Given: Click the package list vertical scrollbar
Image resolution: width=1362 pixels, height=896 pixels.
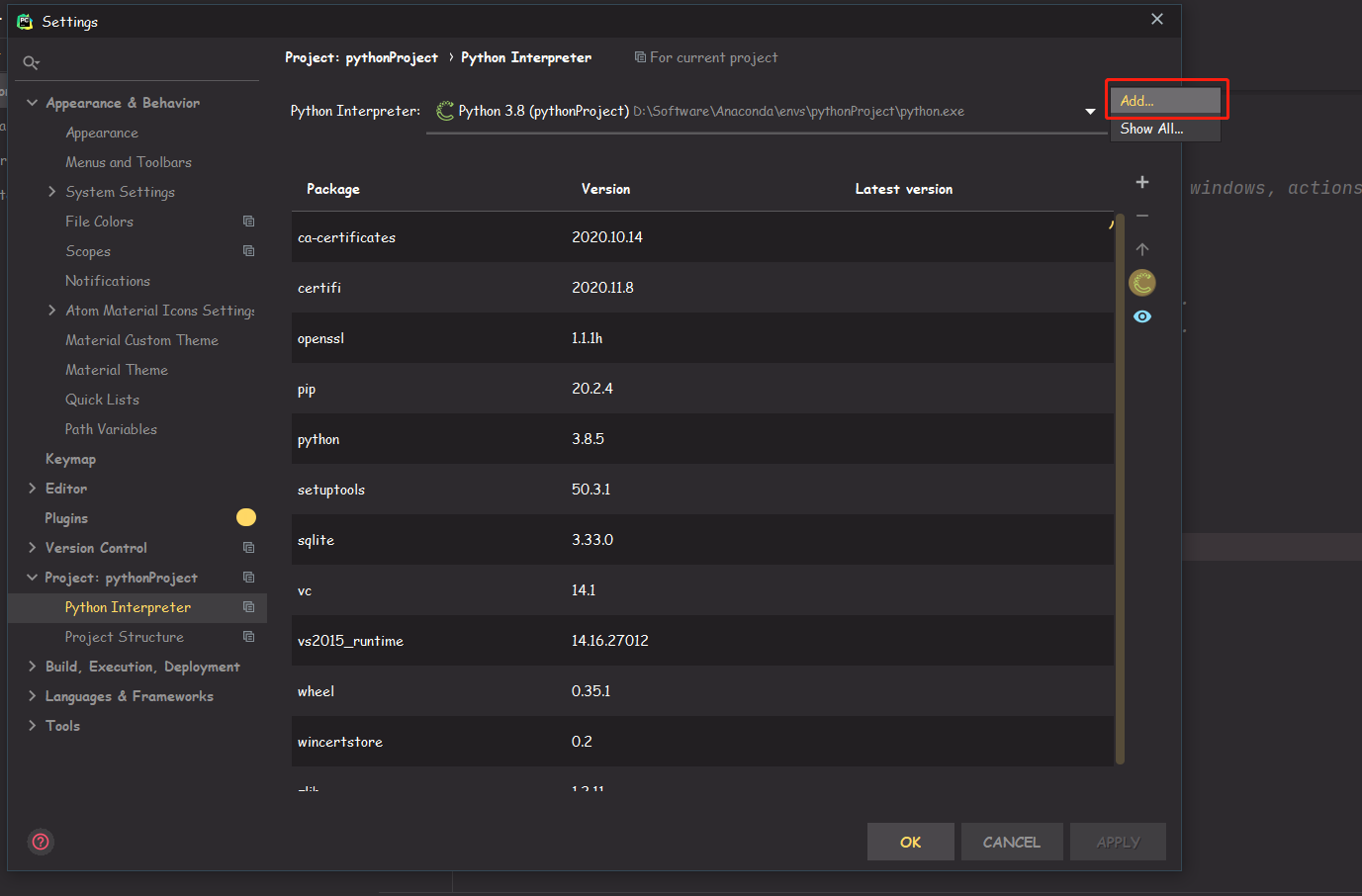Looking at the screenshot, I should 1120,489.
